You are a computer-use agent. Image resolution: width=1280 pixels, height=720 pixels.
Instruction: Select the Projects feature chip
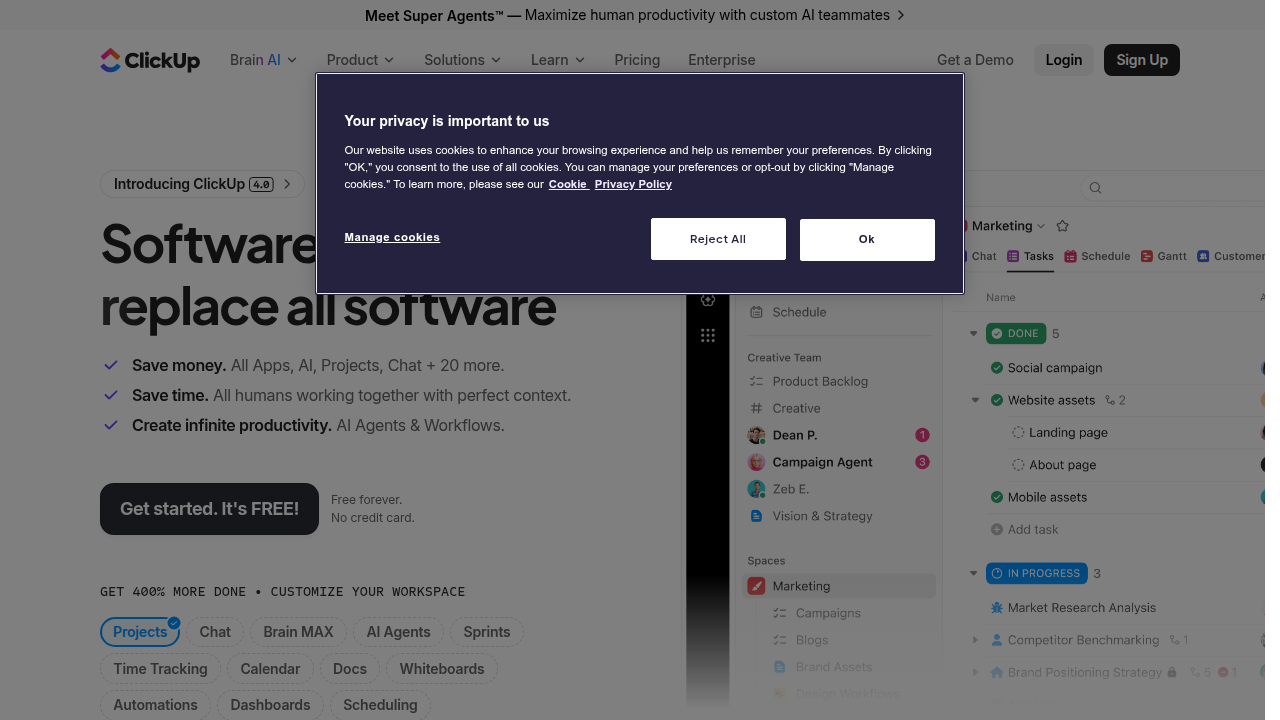click(140, 632)
